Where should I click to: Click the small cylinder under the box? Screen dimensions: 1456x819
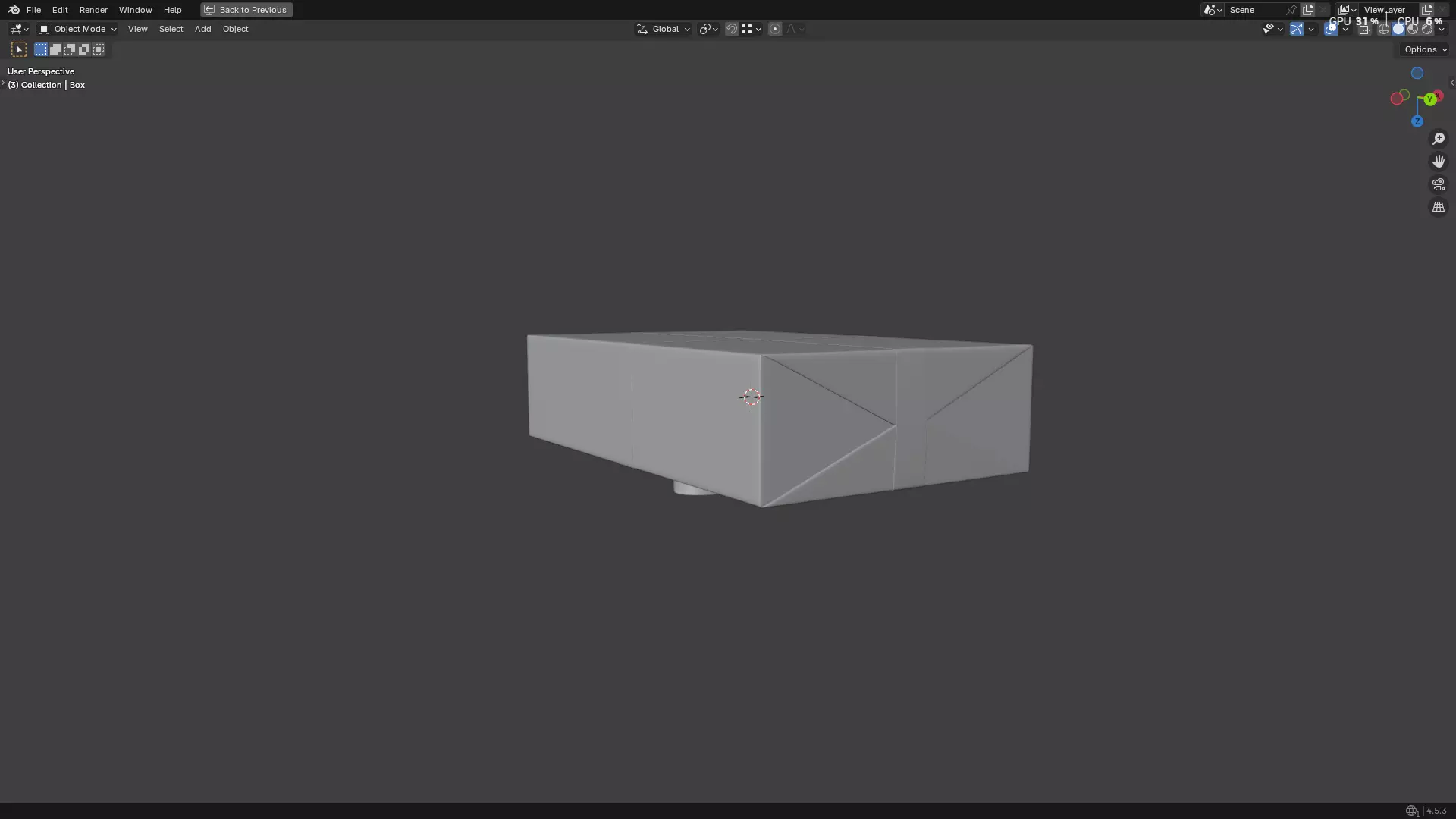694,489
